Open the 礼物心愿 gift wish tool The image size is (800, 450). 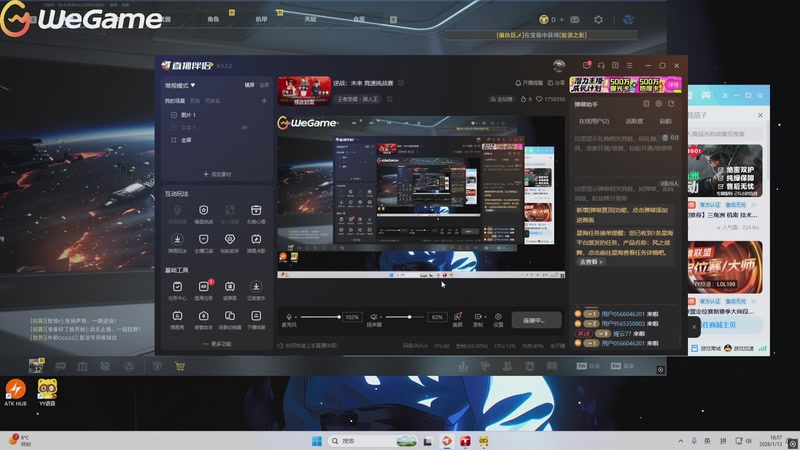pos(256,213)
